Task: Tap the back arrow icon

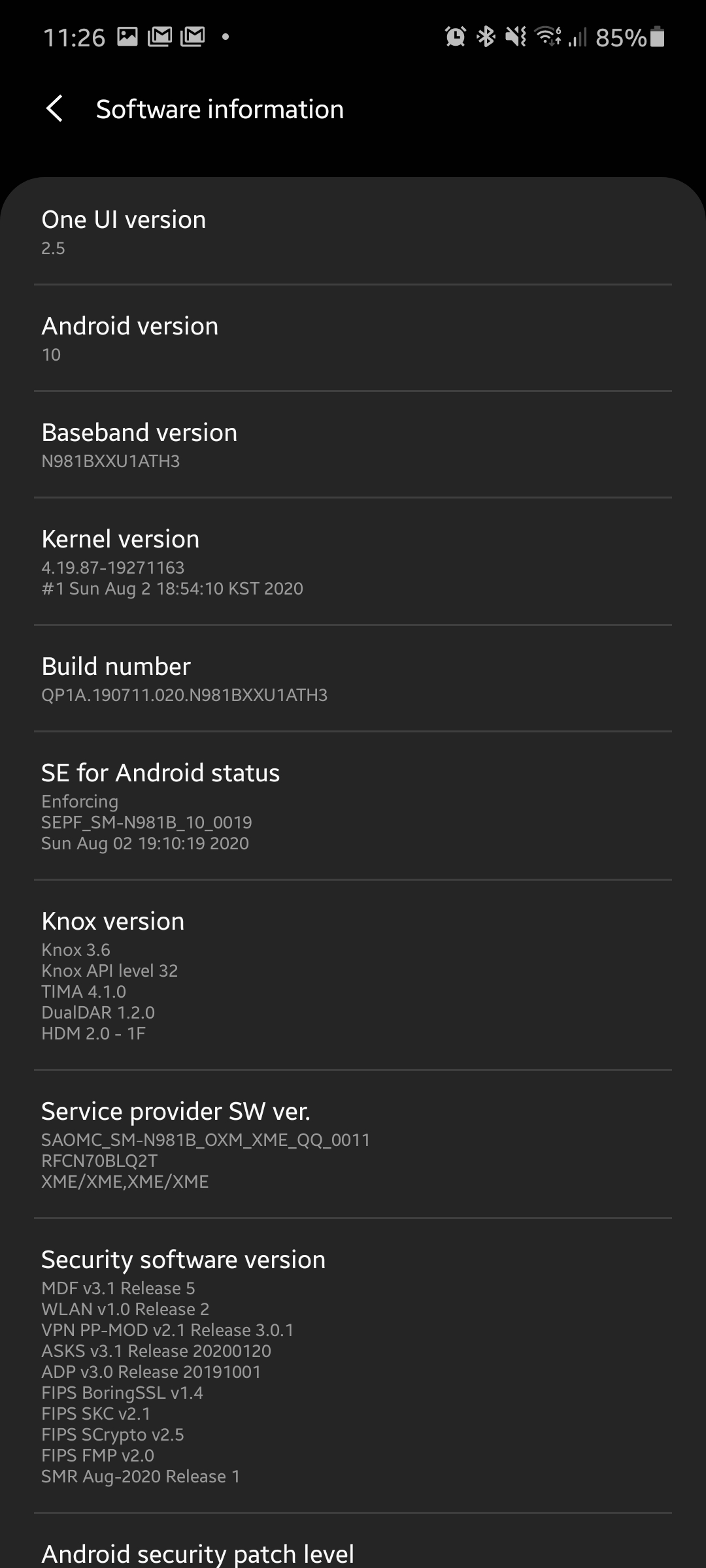Action: (x=55, y=108)
